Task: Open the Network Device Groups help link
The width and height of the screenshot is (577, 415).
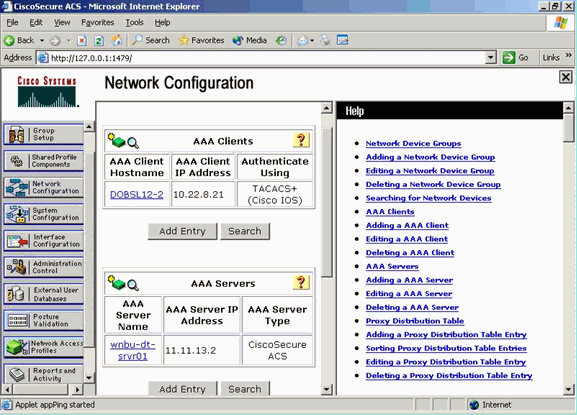Action: (x=413, y=143)
